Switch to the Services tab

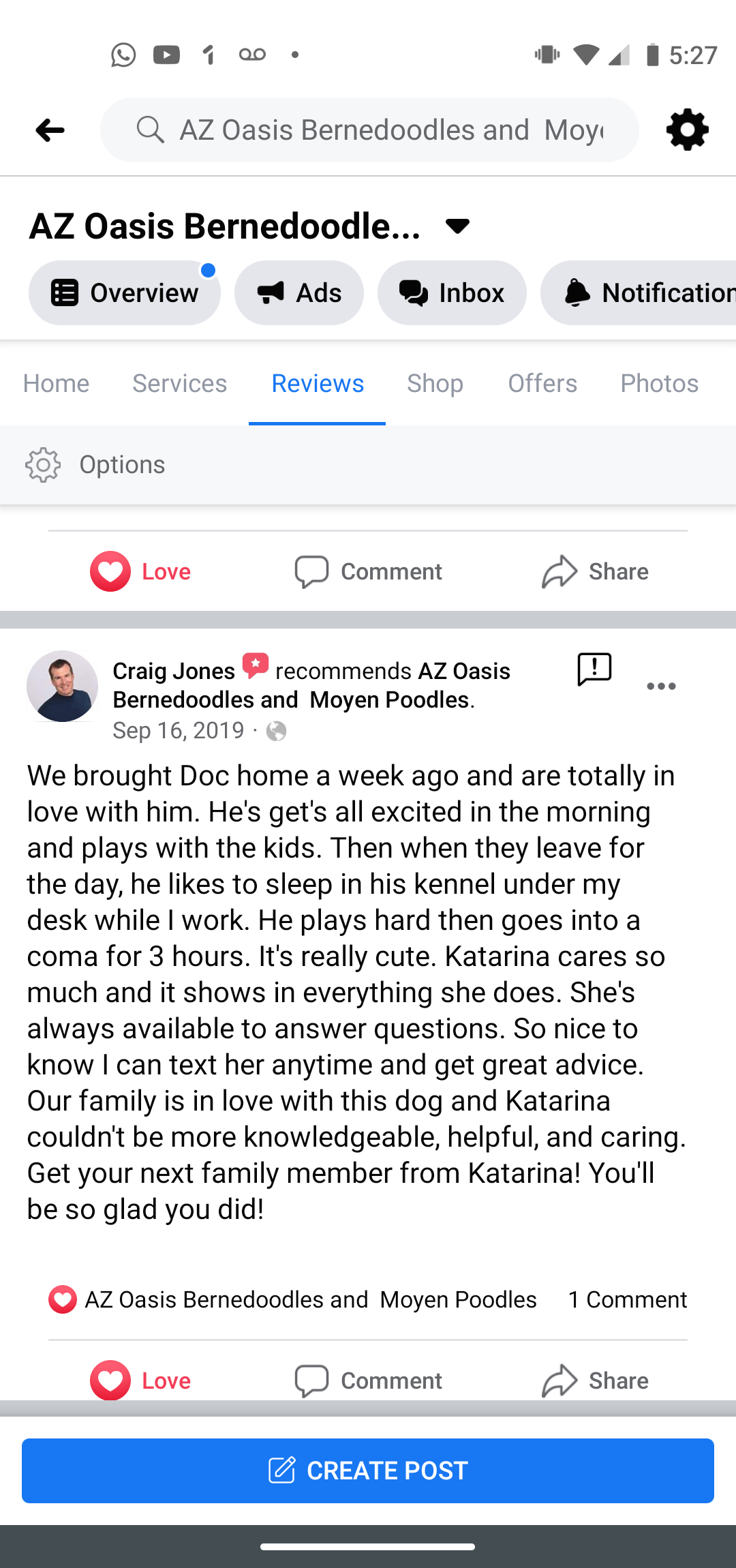pos(179,384)
